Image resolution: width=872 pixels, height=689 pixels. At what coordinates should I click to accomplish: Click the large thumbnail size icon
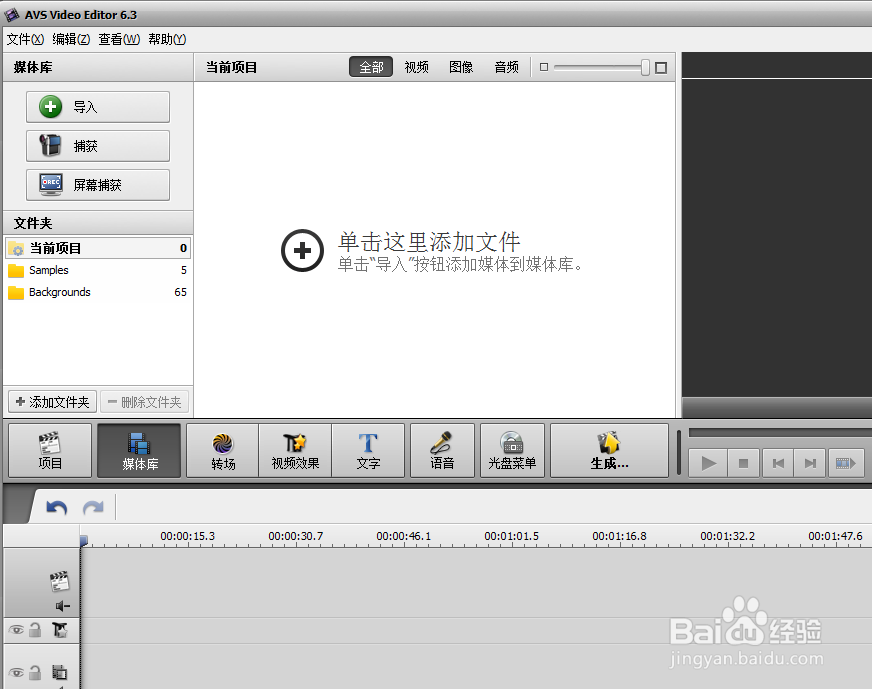tap(661, 68)
